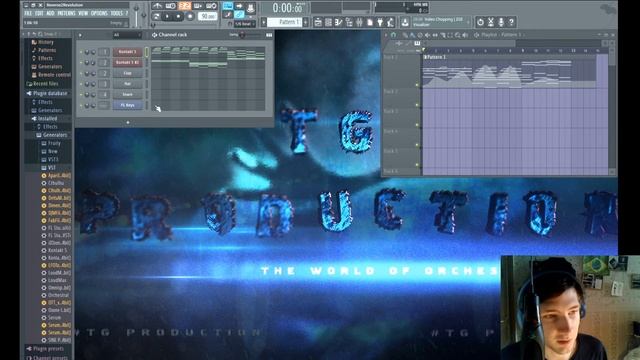Viewport: 640px width, 360px height.
Task: Open the PATTERNS menu
Action: pyautogui.click(x=66, y=13)
